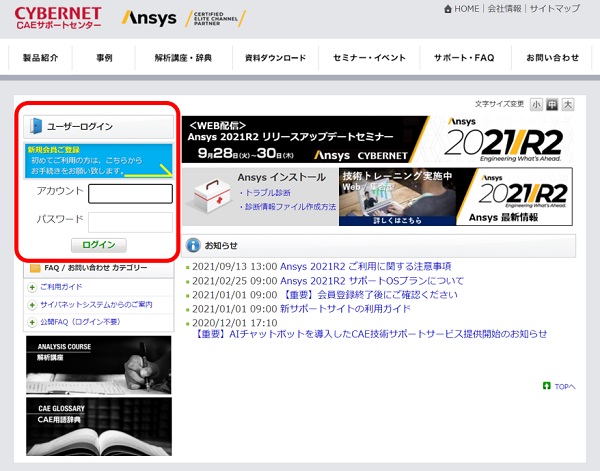Click the 新規会員ご登録 blue banner
Screen dimensions: 600x471
click(x=99, y=161)
